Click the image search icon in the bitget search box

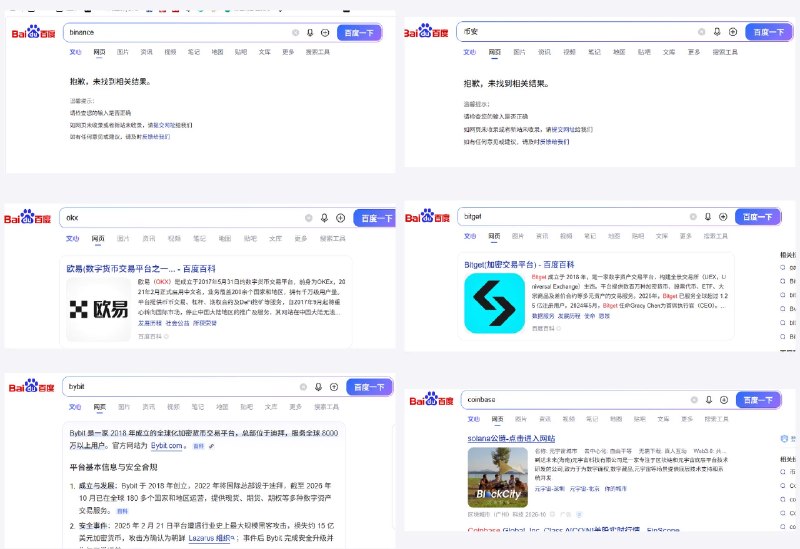pyautogui.click(x=723, y=217)
